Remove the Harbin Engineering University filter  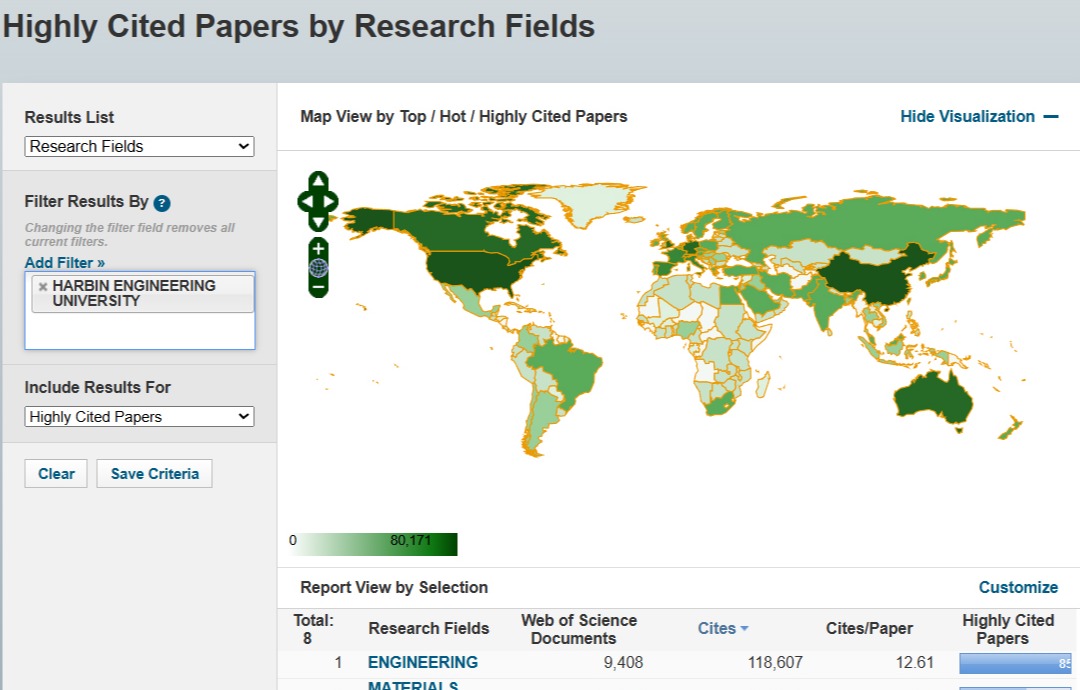tap(42, 286)
